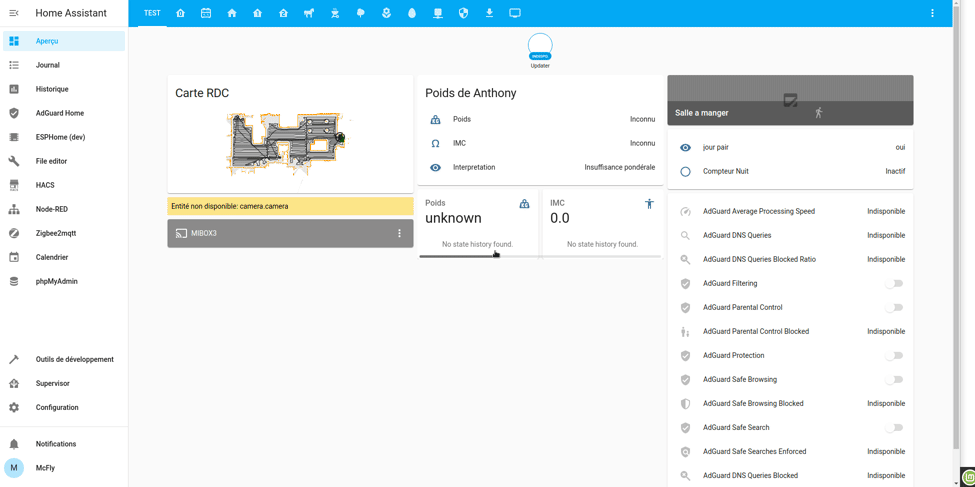Open the dashboard three-dot overflow menu
The image size is (975, 487).
coord(931,13)
